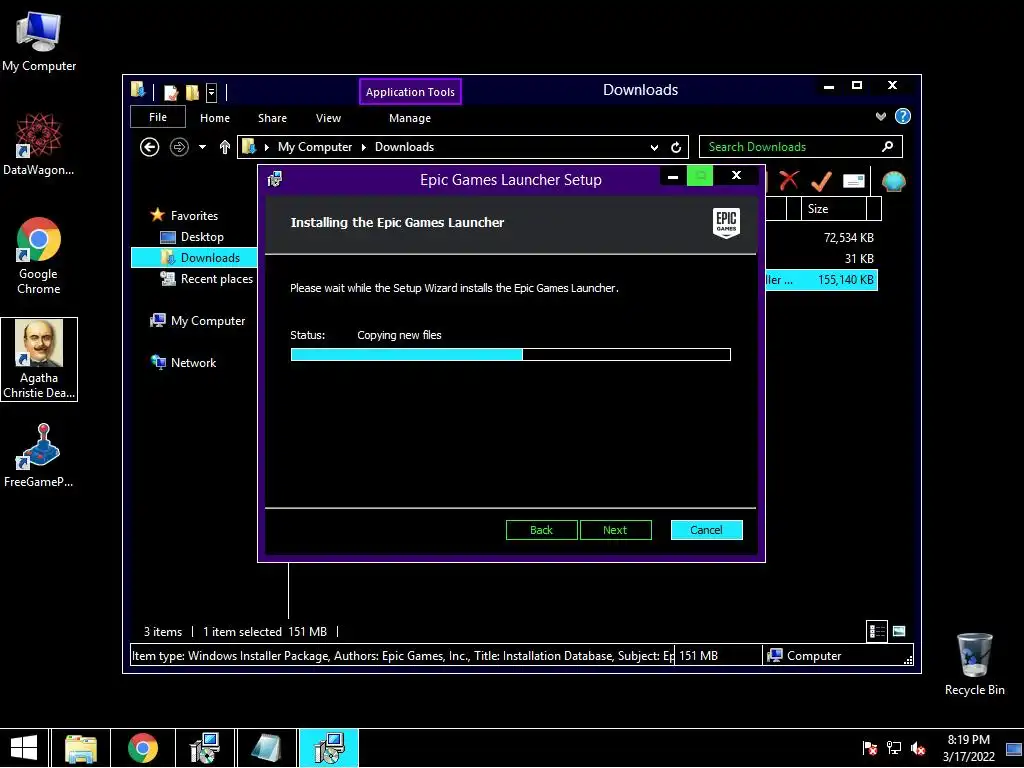Screen dimensions: 1024x768
Task: Click the highlighted installer taskbar button
Action: point(329,748)
